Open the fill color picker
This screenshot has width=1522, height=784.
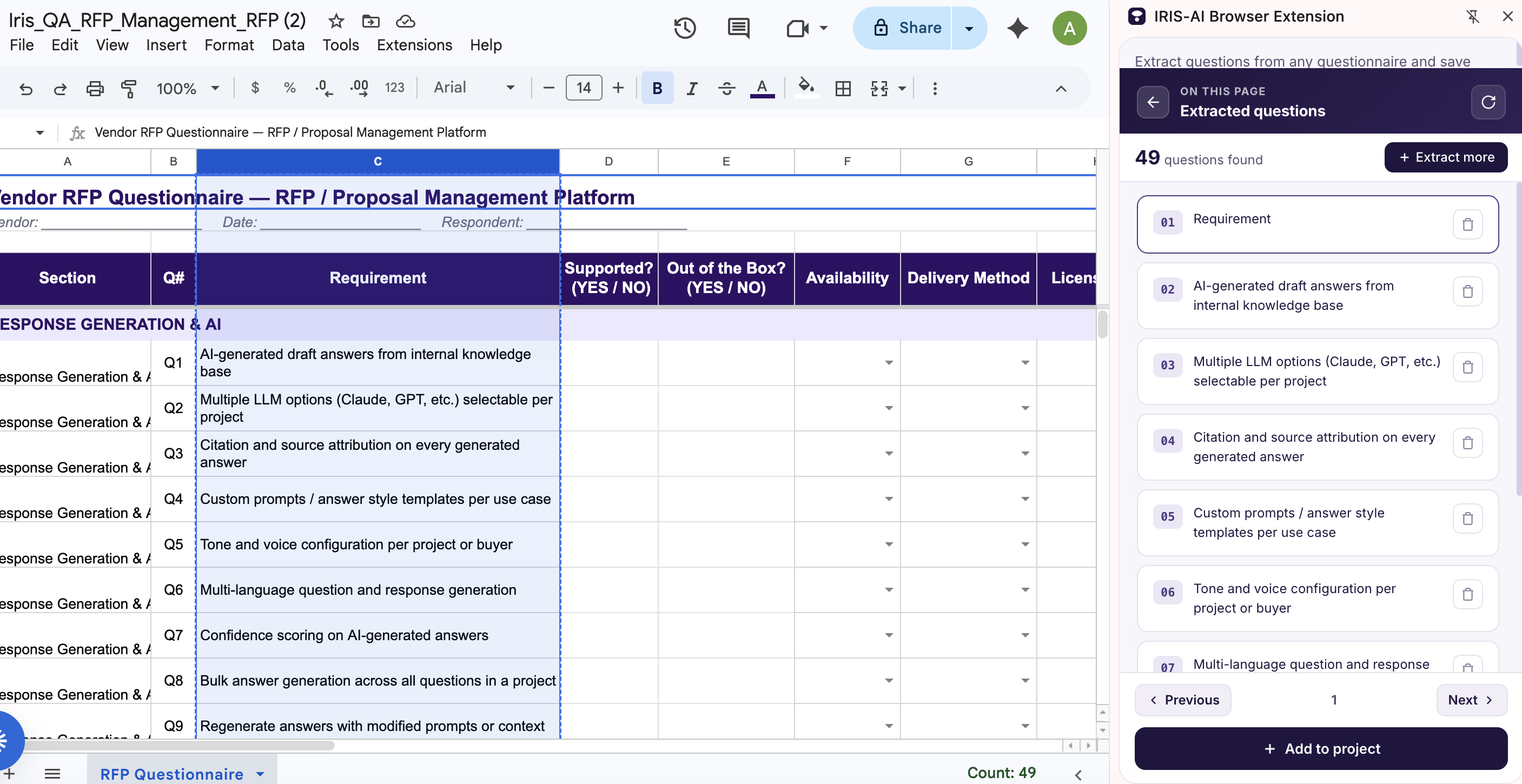click(806, 88)
